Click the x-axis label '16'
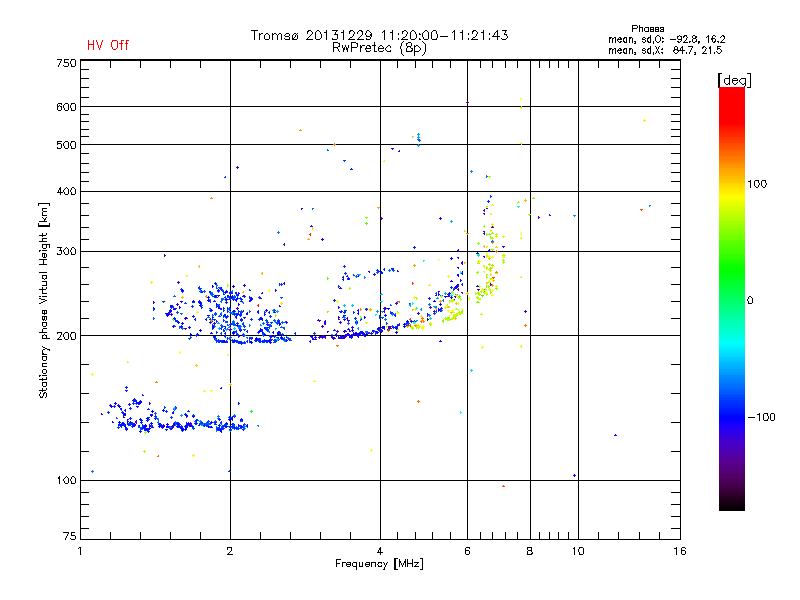Screen dimensions: 800x600 [680, 551]
